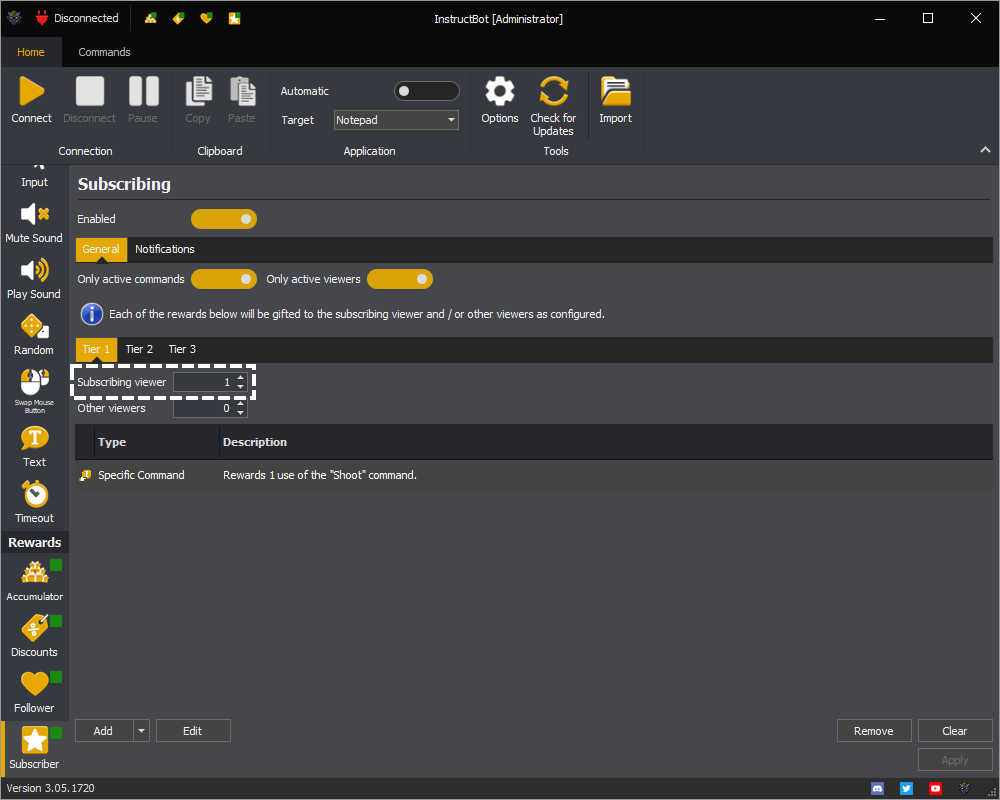Open the Follower rewards section
Viewport: 1000px width, 800px height.
tap(34, 692)
